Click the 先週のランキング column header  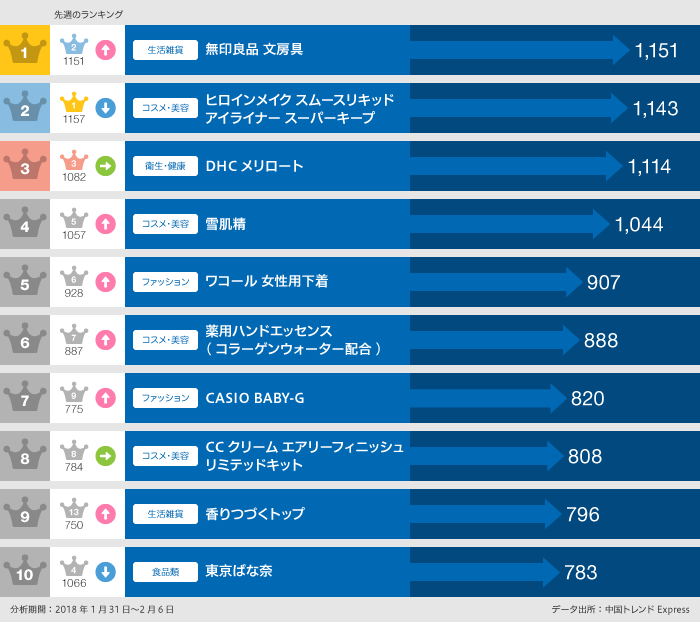point(89,14)
